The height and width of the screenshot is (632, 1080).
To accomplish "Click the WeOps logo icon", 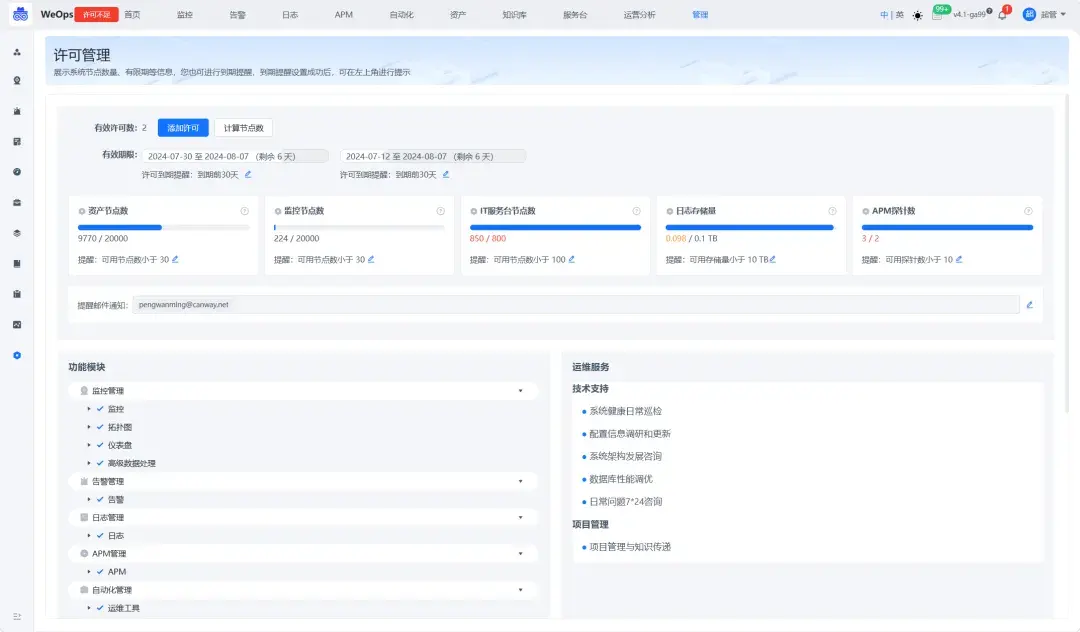I will tap(21, 14).
